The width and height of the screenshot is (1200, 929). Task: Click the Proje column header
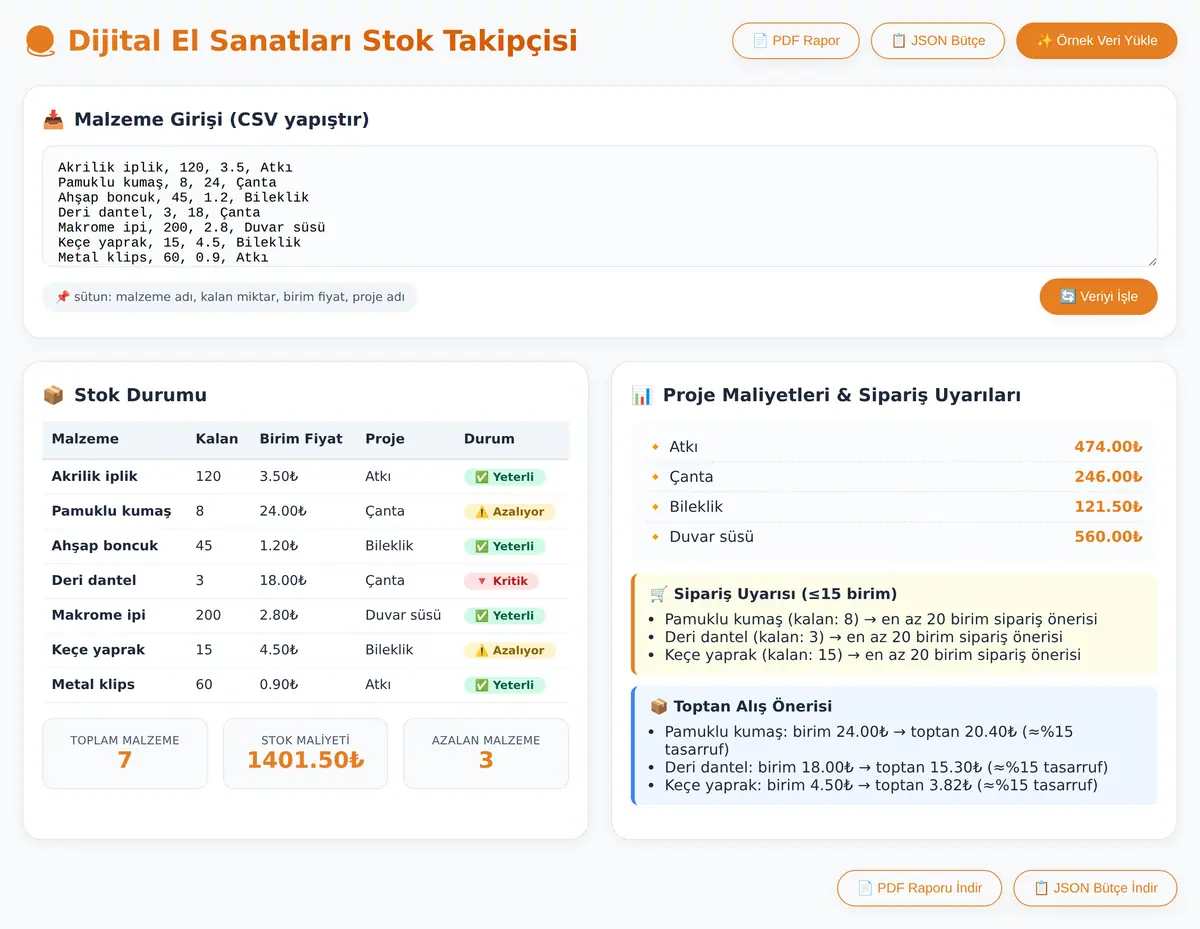point(385,439)
